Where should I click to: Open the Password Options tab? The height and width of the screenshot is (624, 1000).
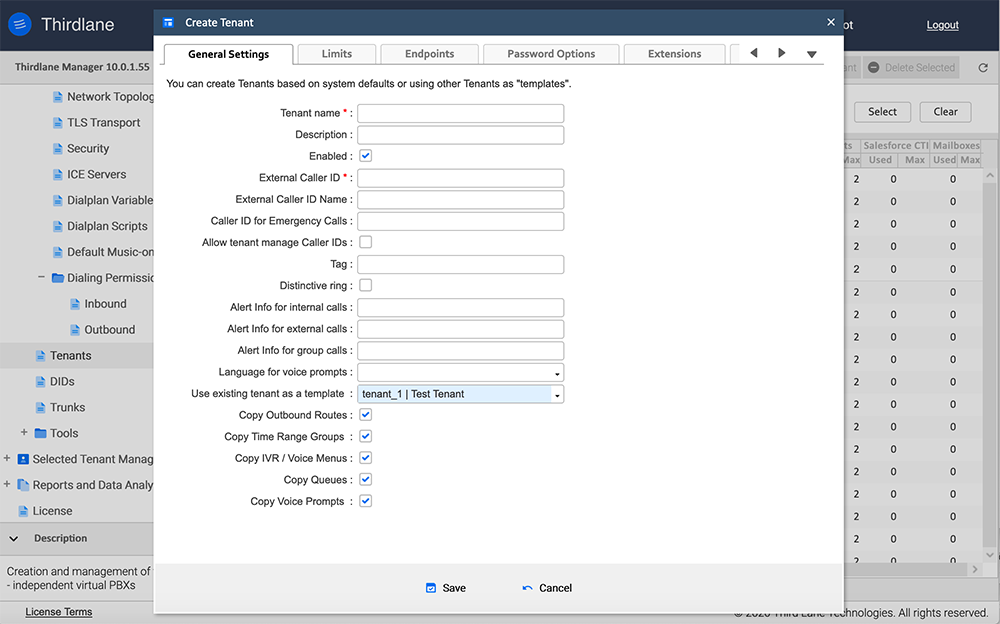click(551, 54)
